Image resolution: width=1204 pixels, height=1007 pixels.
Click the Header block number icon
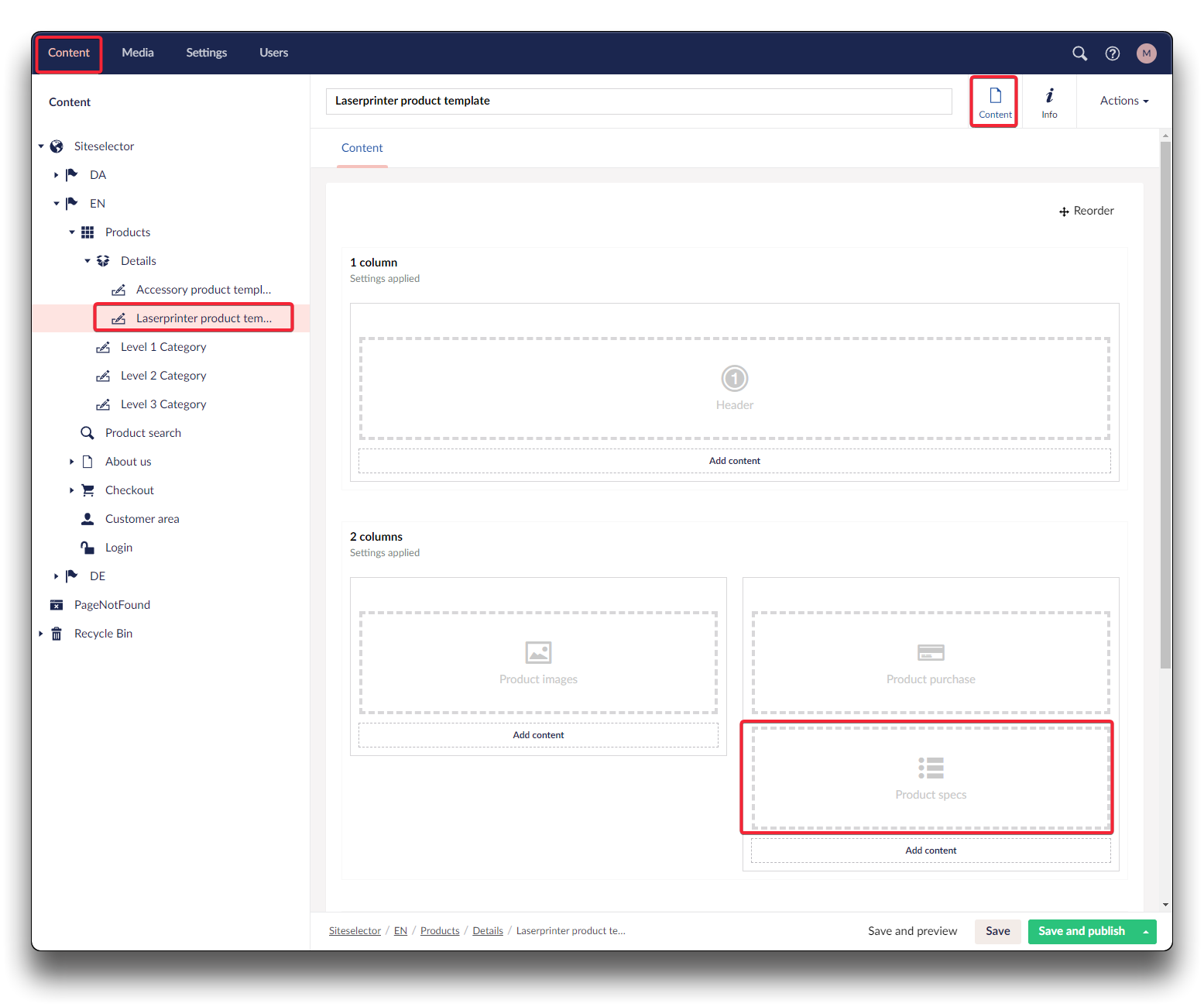(734, 379)
